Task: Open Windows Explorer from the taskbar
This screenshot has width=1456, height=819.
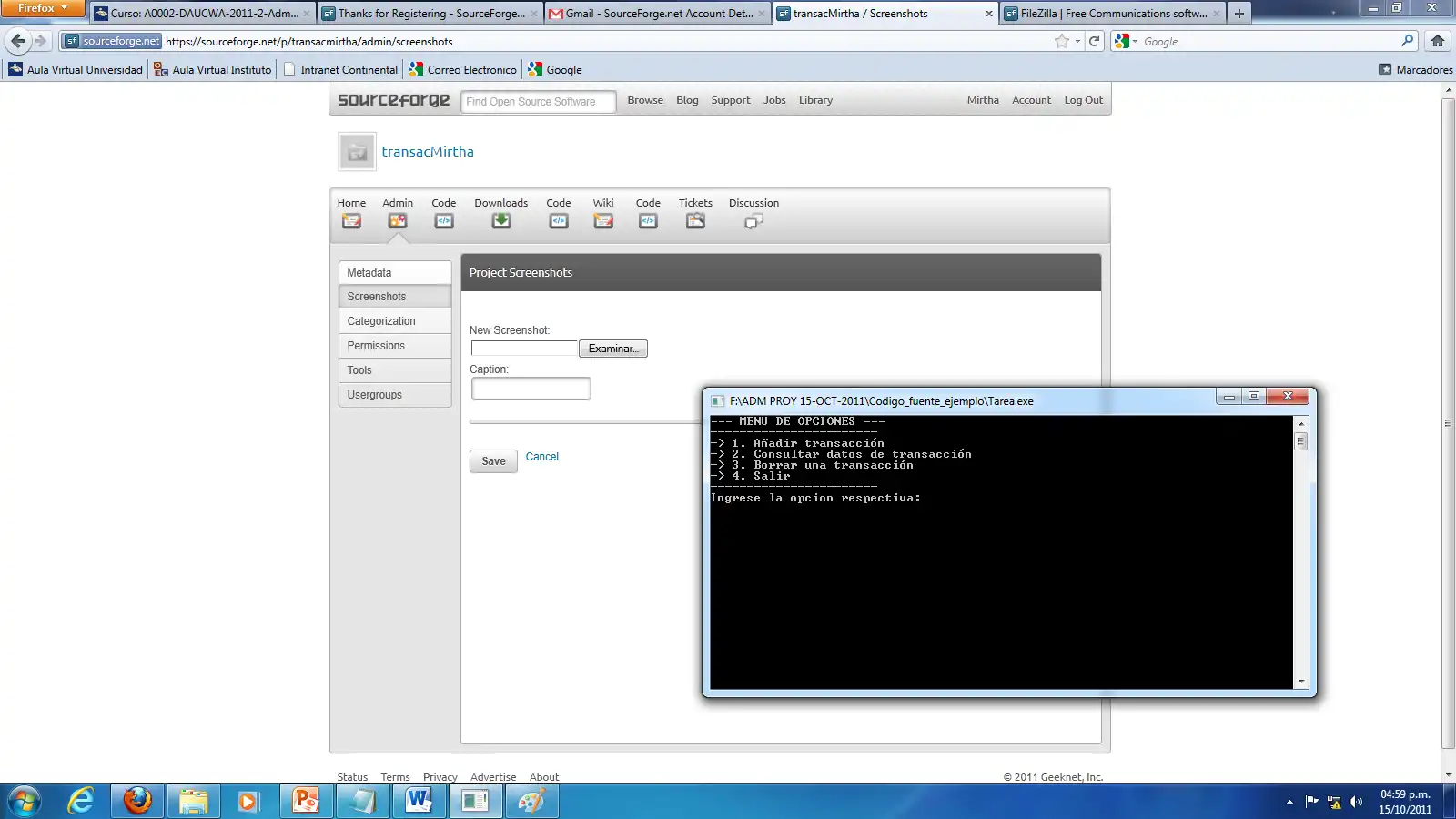Action: click(193, 801)
